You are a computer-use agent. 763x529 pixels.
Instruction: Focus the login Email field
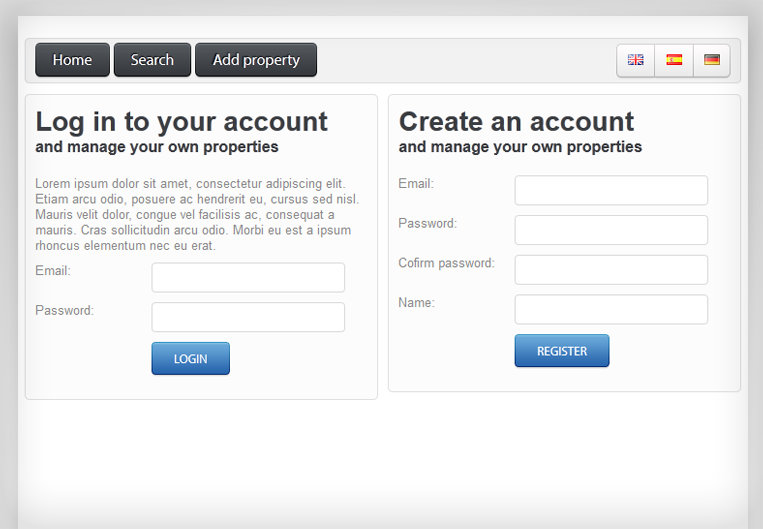(248, 278)
